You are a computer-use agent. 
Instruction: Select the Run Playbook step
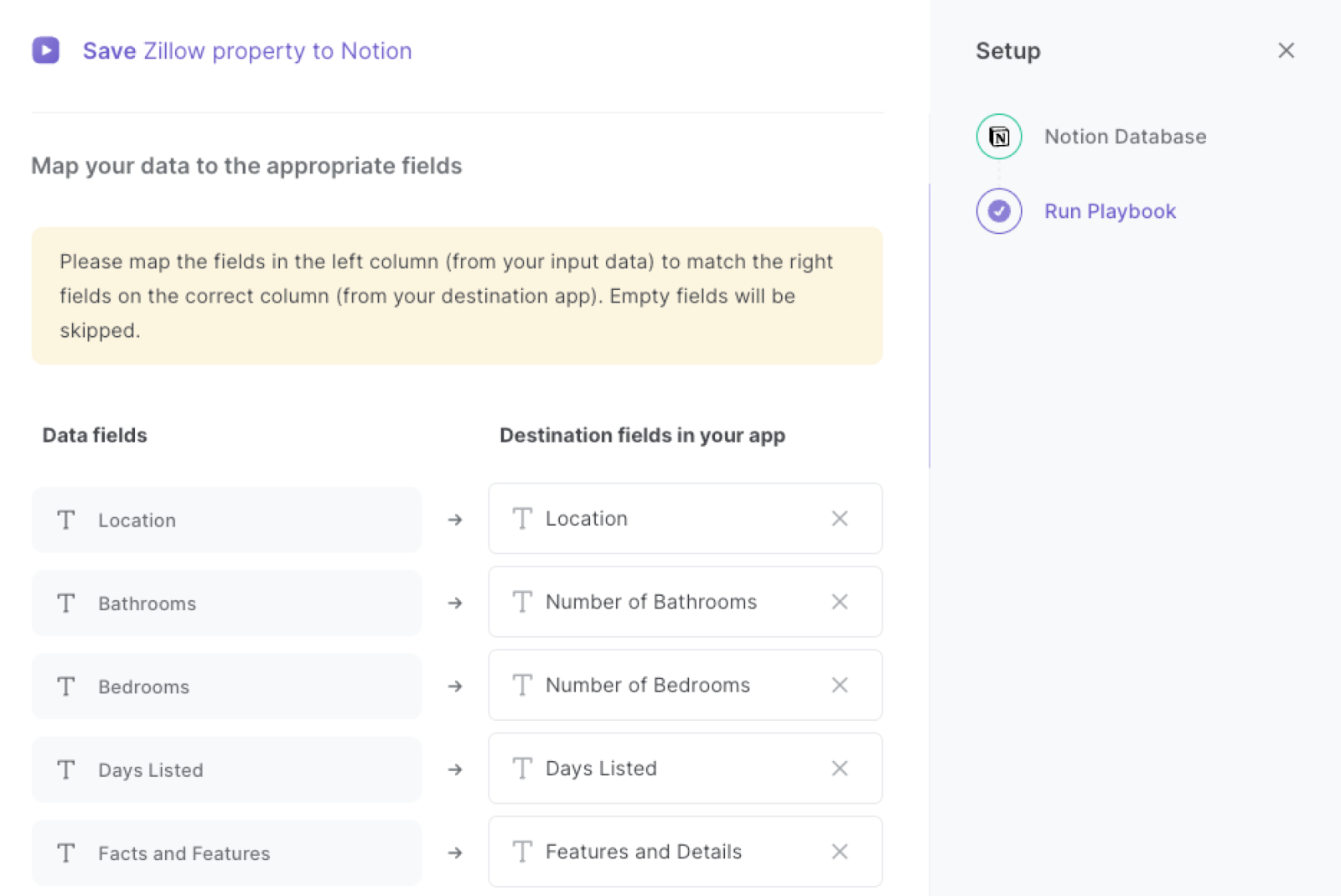tap(1110, 211)
